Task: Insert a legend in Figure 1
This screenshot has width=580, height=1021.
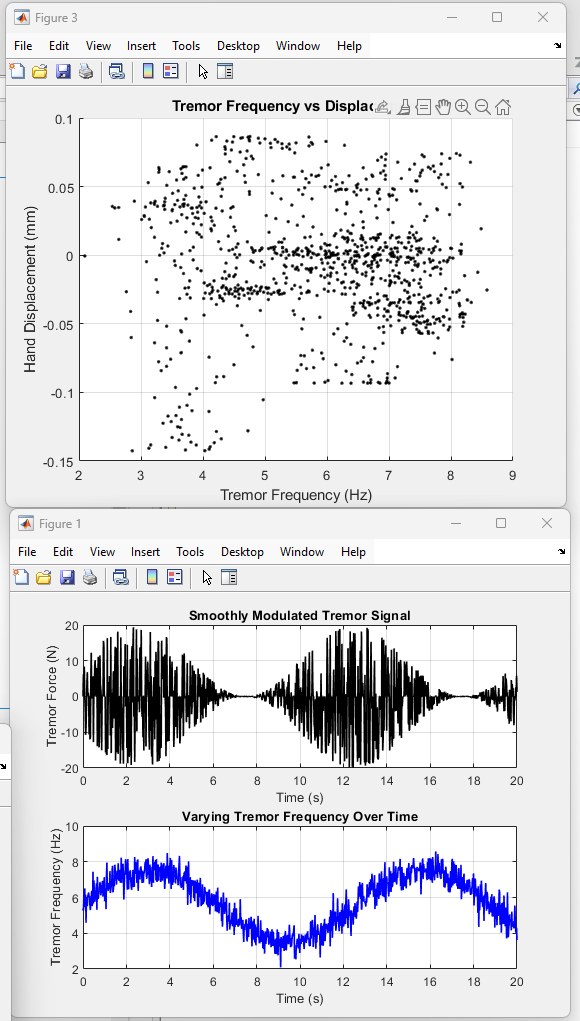Action: click(x=174, y=578)
